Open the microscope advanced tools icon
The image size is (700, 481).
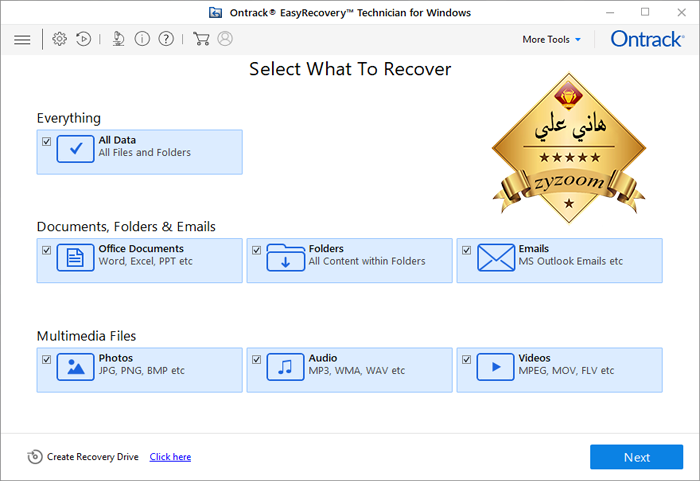pos(118,39)
